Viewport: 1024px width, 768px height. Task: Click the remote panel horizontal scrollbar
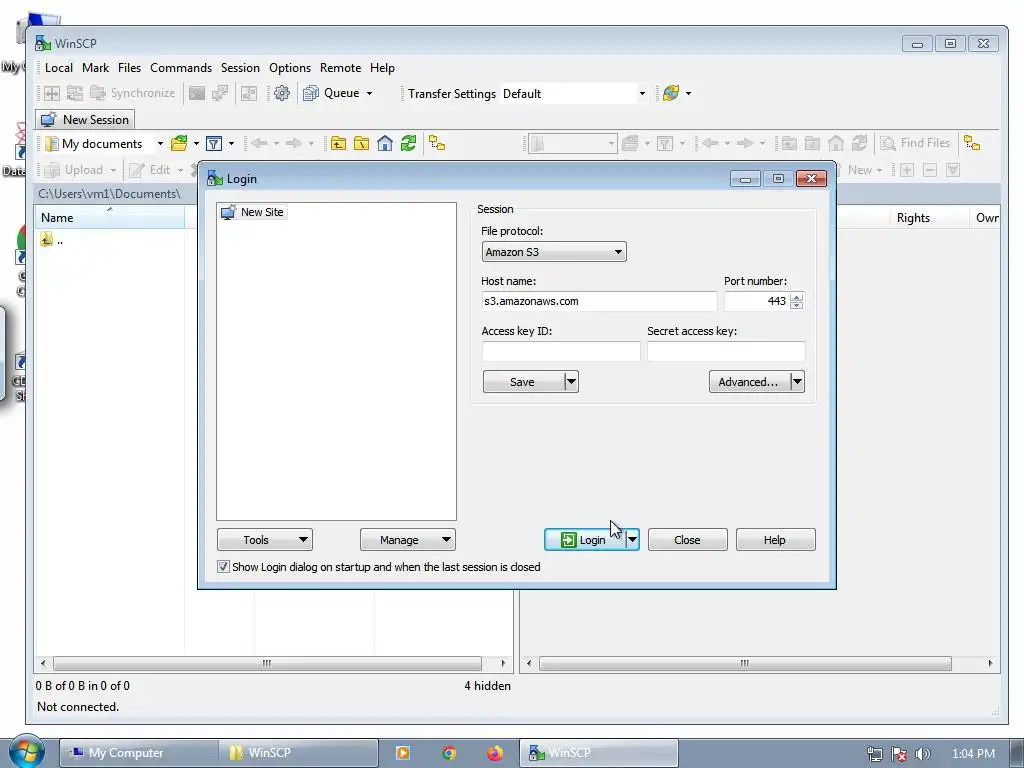[744, 664]
